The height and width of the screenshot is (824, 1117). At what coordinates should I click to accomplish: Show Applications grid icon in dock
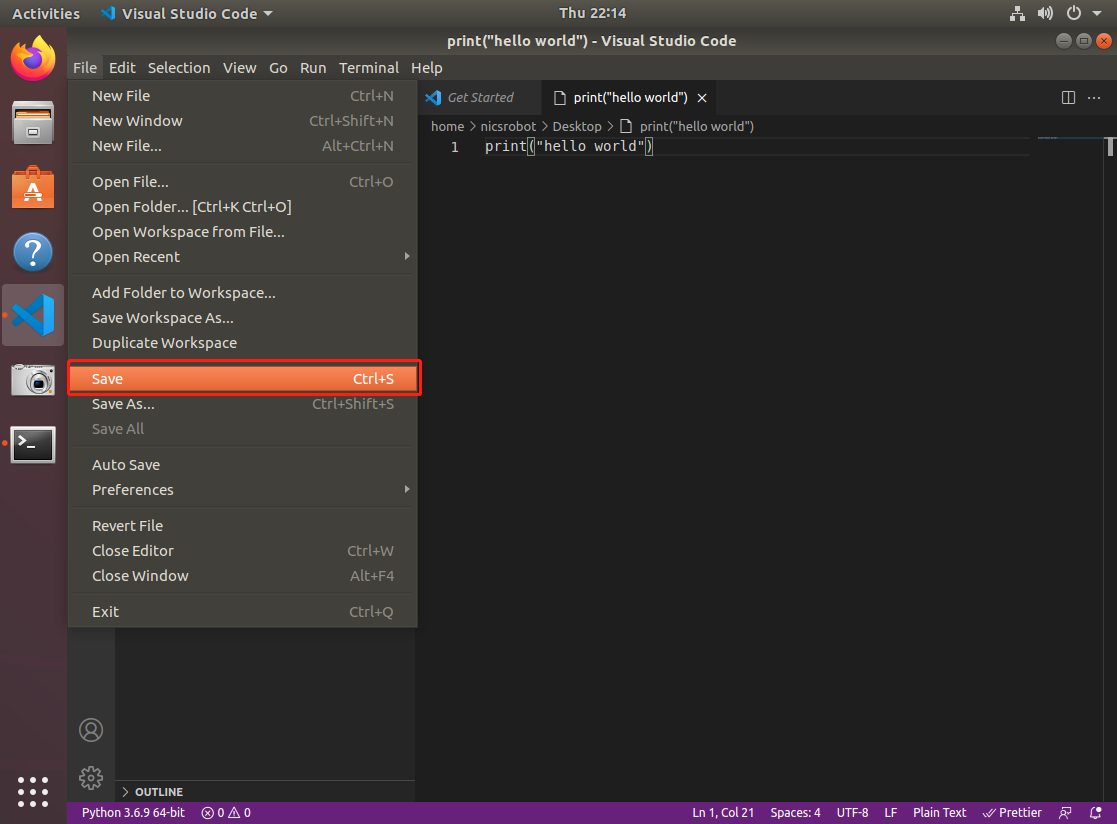33,791
